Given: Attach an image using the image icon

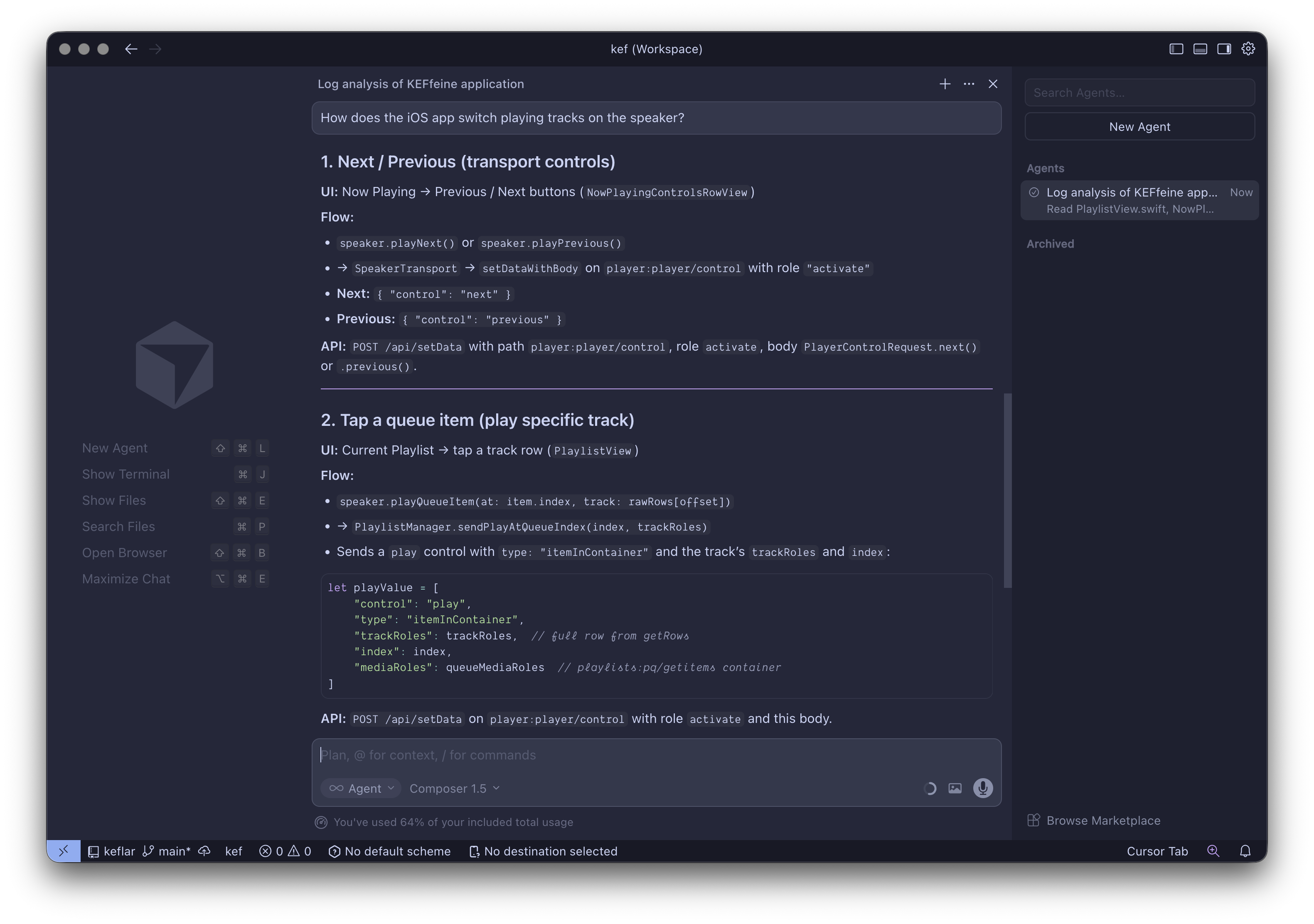Looking at the screenshot, I should point(955,788).
